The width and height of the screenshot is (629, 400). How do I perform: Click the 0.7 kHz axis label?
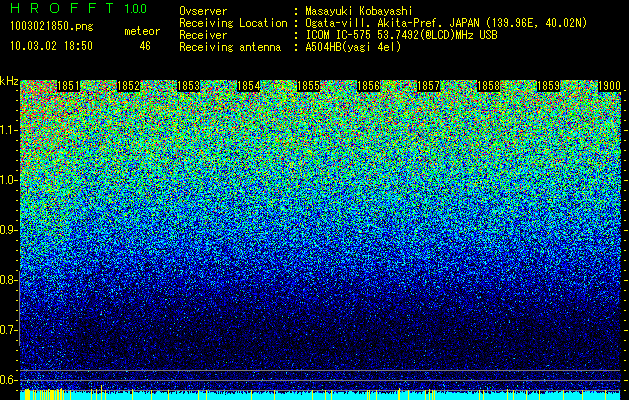(x=9, y=330)
